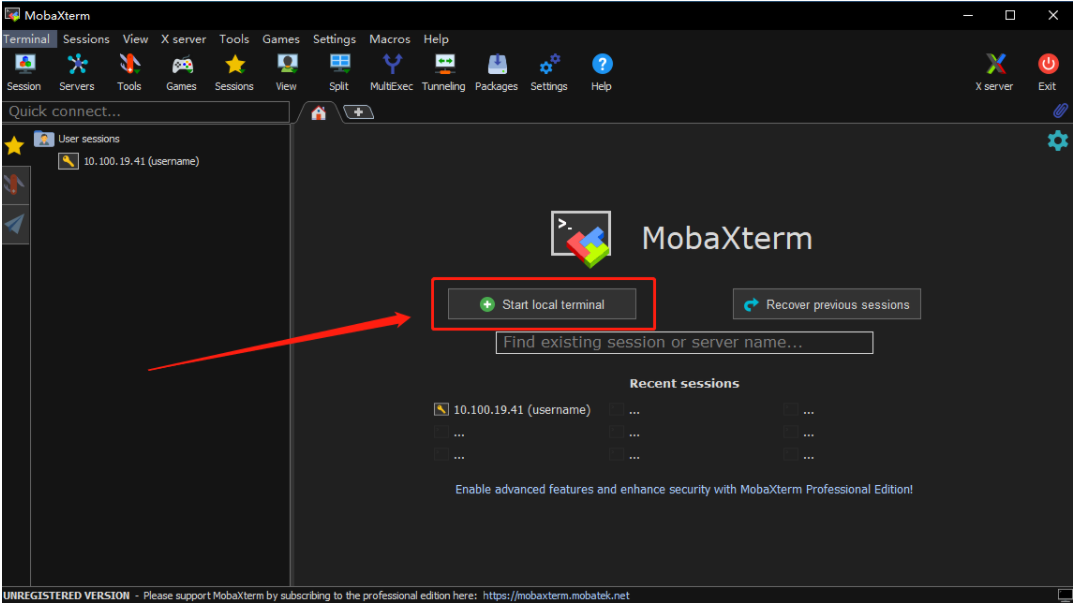The image size is (1076, 603).
Task: Open the Packages toolbar icon
Action: [x=496, y=72]
